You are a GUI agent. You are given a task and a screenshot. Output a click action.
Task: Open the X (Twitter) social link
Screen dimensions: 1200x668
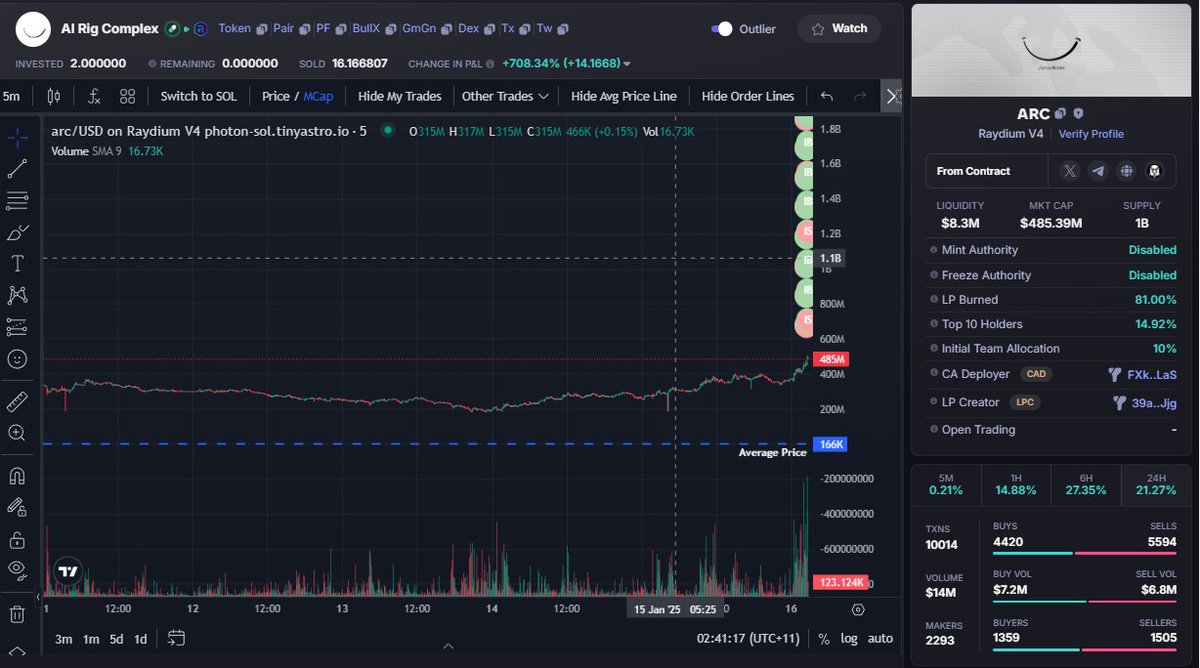click(1070, 171)
